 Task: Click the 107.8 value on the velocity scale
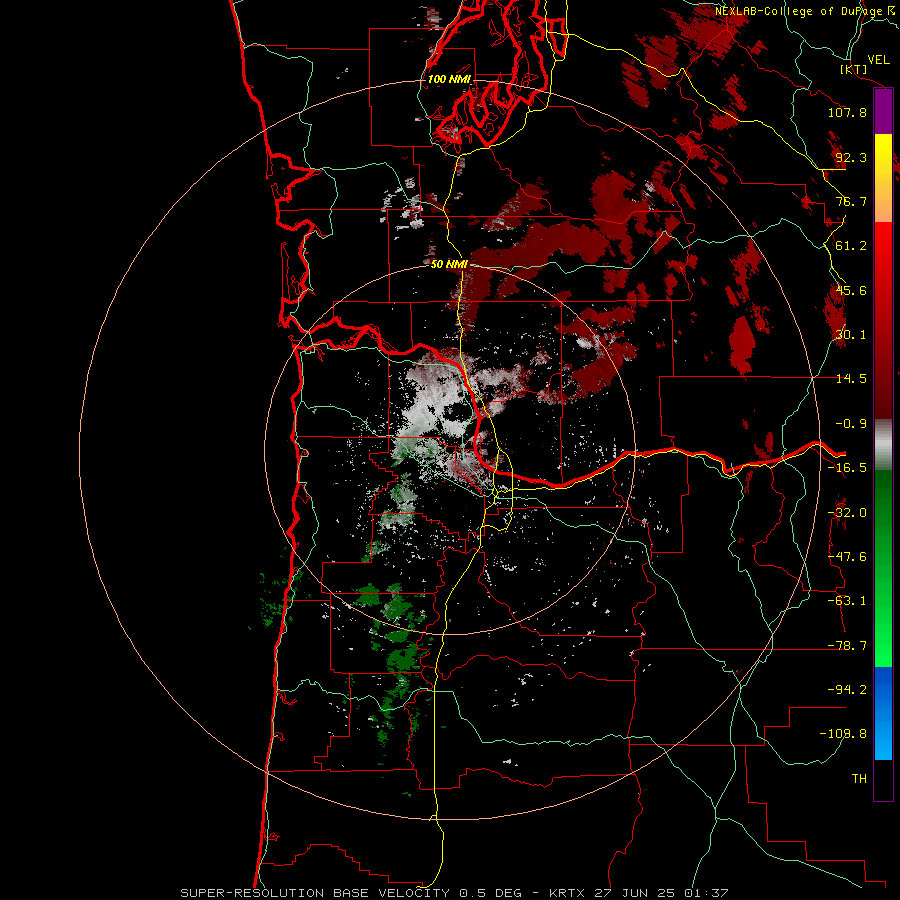click(x=847, y=112)
